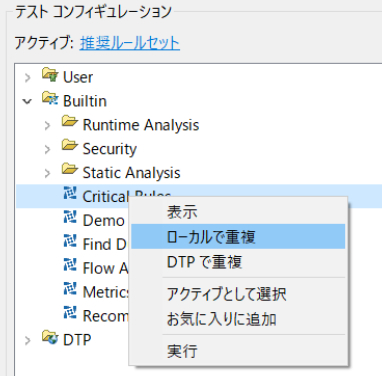Select the Recom configuration label
382x376 pixels.
(x=105, y=316)
